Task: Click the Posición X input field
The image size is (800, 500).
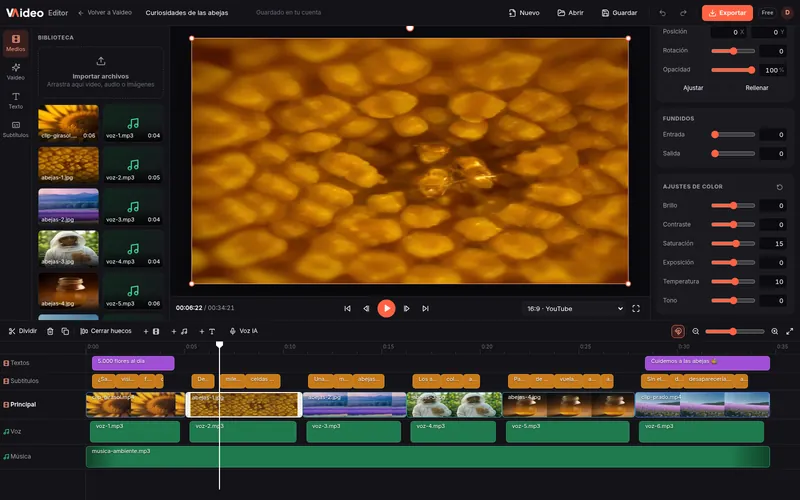Action: 728,32
